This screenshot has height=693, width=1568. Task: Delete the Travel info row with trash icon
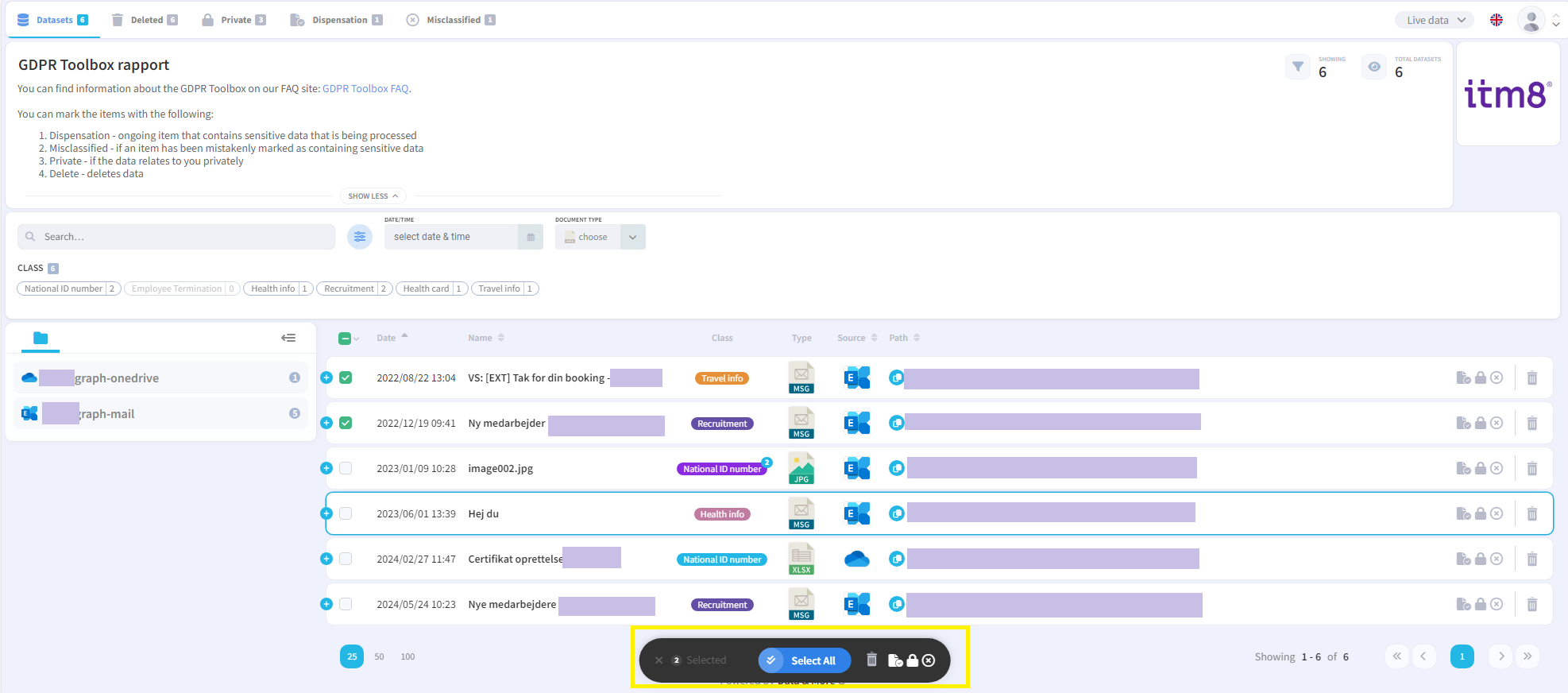click(1532, 378)
